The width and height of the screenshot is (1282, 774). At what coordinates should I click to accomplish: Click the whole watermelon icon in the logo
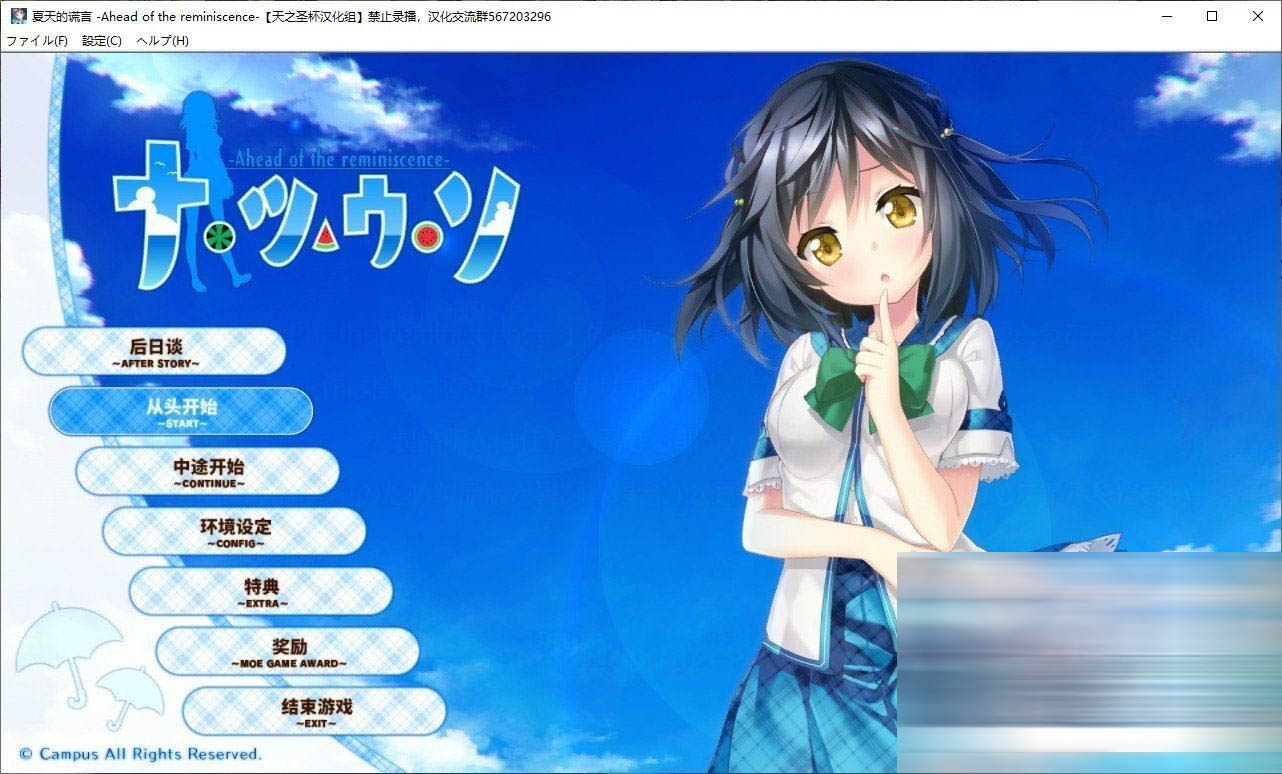(219, 237)
